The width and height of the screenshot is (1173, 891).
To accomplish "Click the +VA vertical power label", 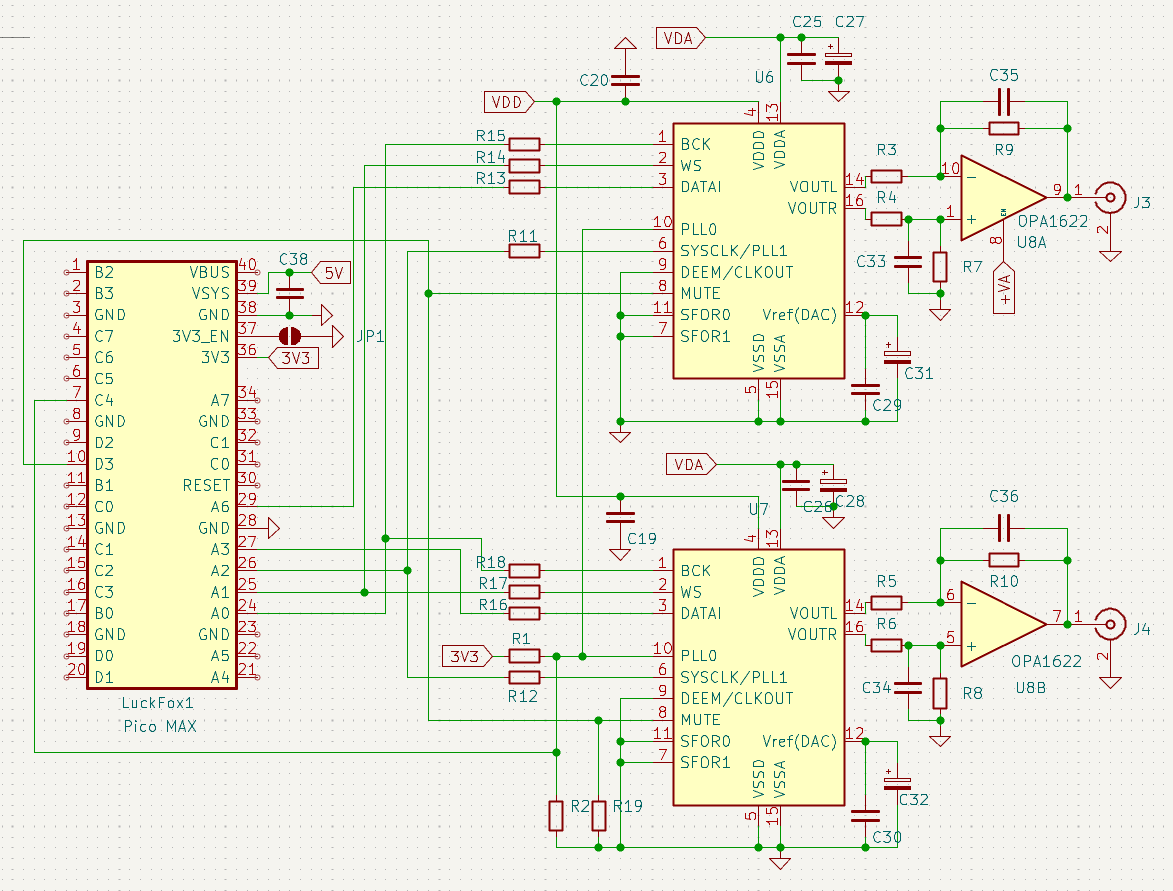I will pyautogui.click(x=1004, y=290).
